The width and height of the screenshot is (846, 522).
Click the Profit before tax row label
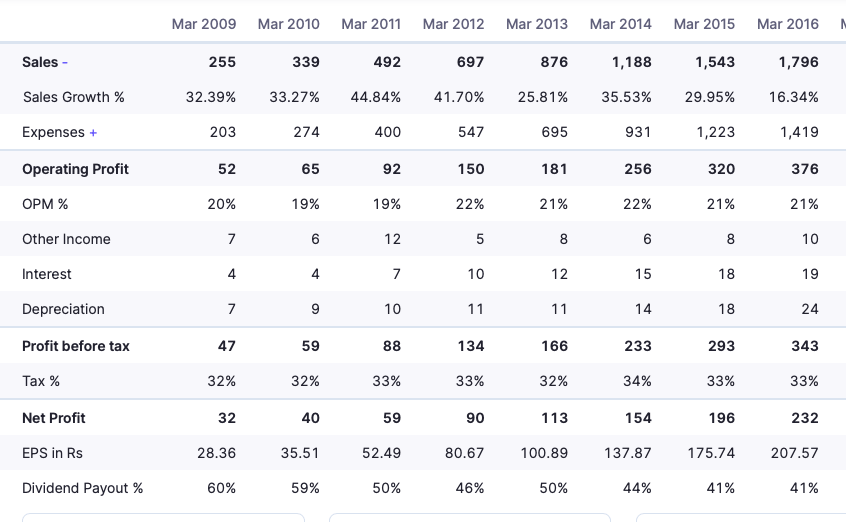[76, 346]
